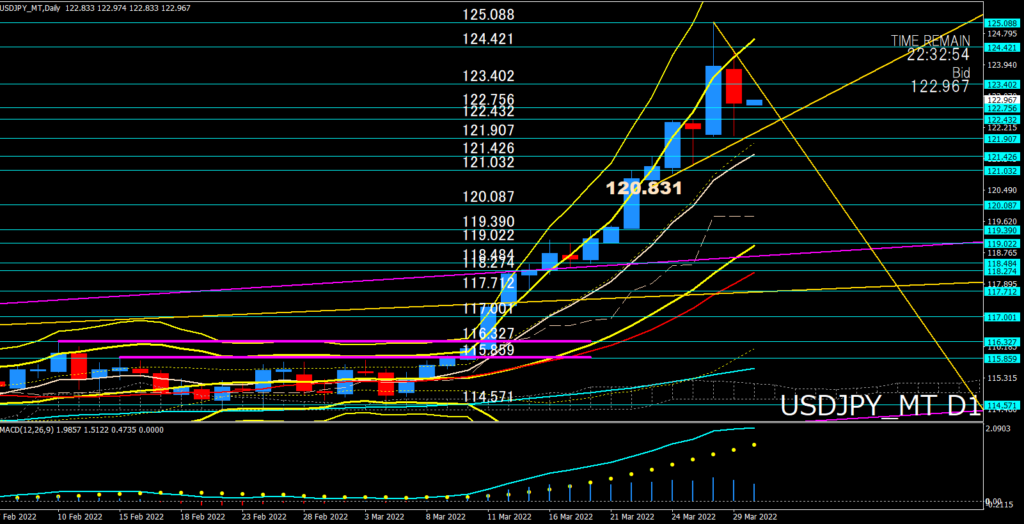Click the 119.022 tag on price axis
Image resolution: width=1024 pixels, height=524 pixels.
coord(1002,244)
